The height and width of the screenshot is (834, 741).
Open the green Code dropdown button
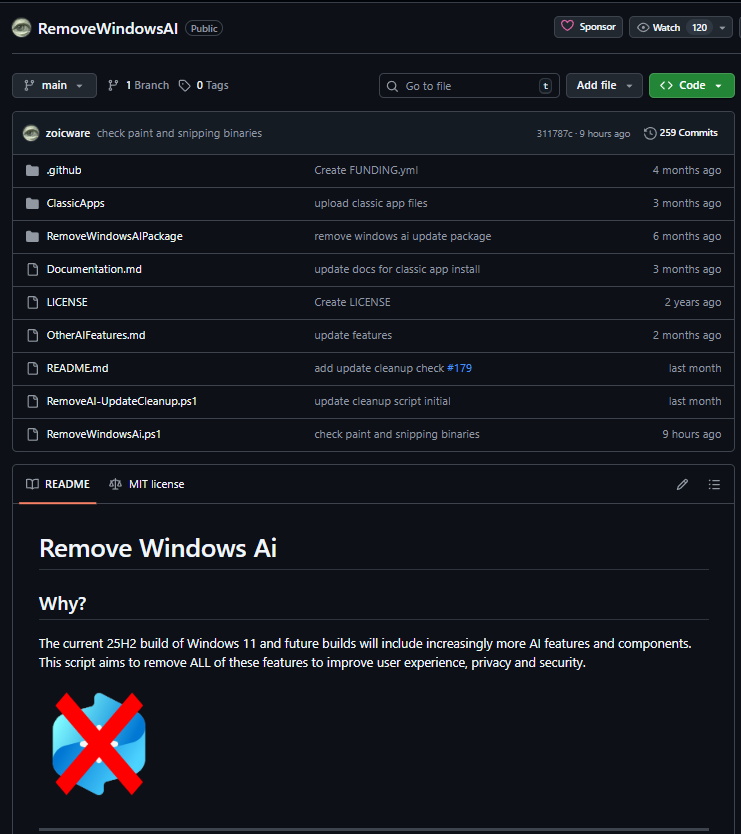(x=692, y=86)
